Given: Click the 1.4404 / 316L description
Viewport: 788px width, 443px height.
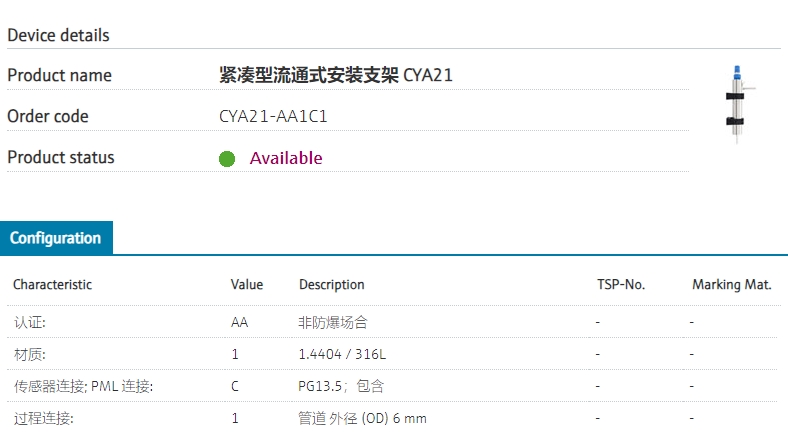Looking at the screenshot, I should click(x=342, y=354).
